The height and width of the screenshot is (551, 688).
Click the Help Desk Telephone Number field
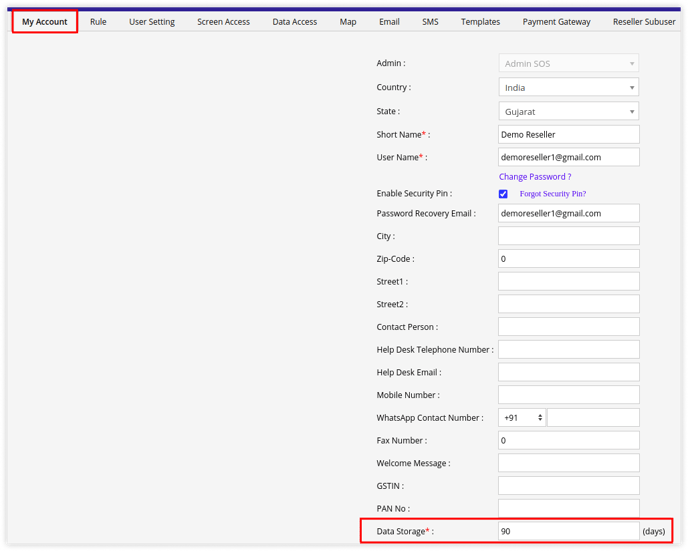(568, 350)
